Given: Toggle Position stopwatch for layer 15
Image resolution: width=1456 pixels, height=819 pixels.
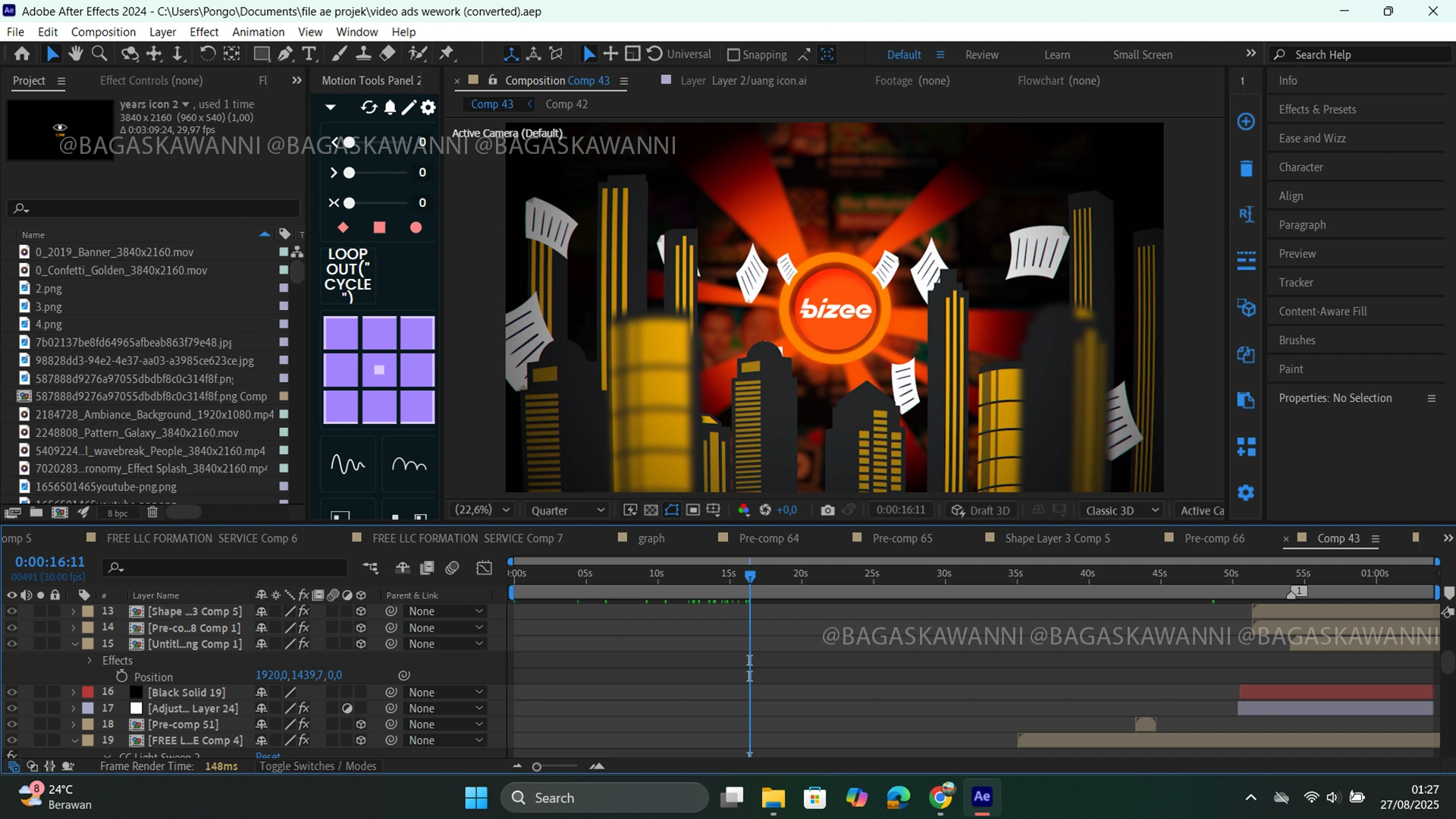Looking at the screenshot, I should 121,676.
